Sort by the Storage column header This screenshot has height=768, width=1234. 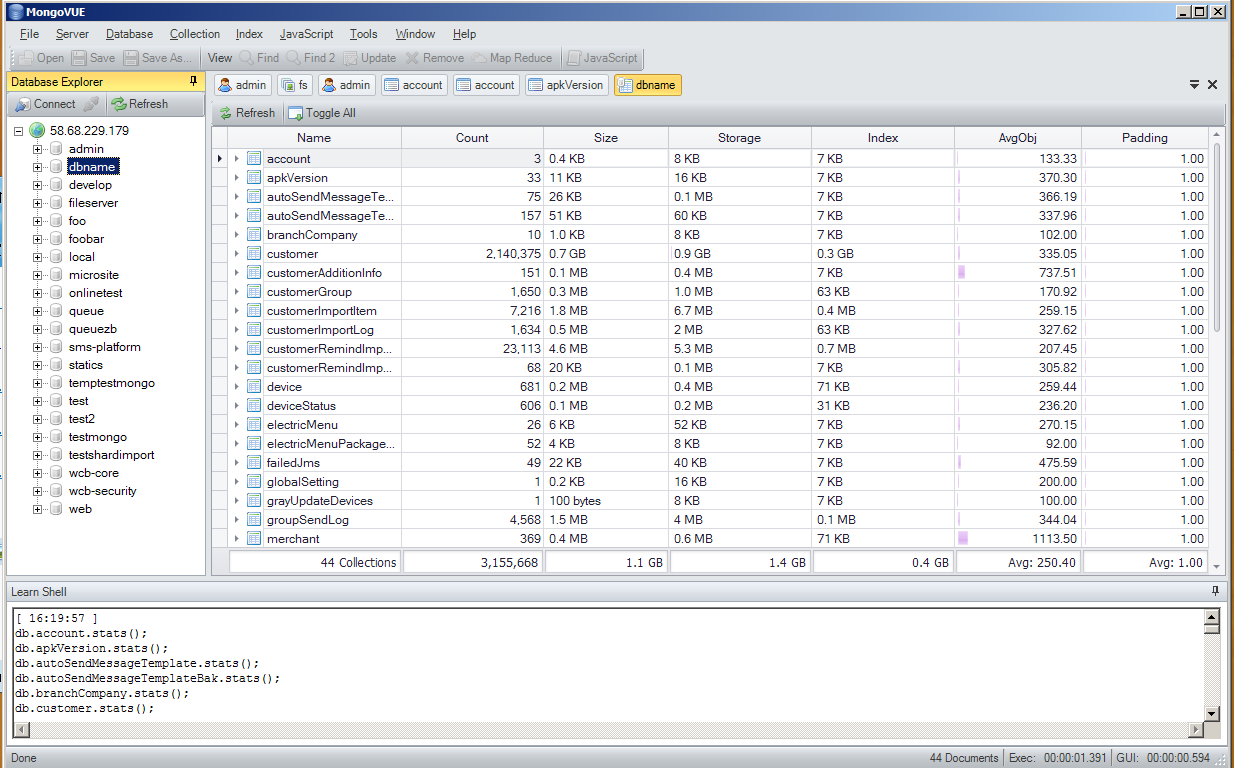[x=739, y=138]
